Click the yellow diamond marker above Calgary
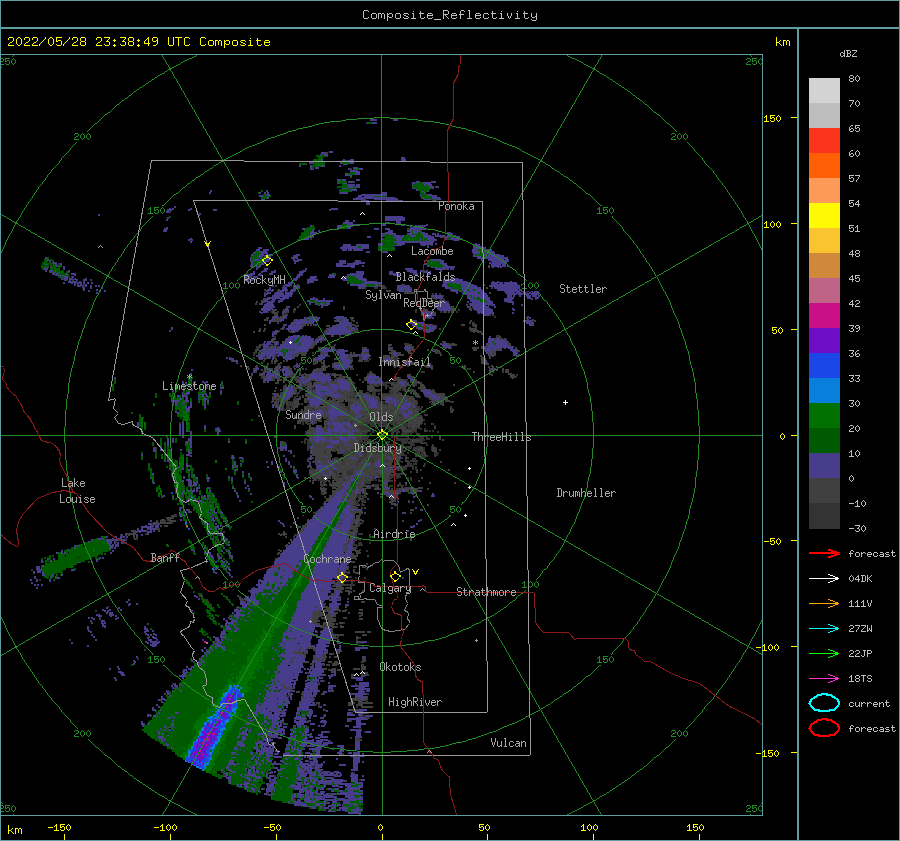The height and width of the screenshot is (841, 900). pos(395,576)
